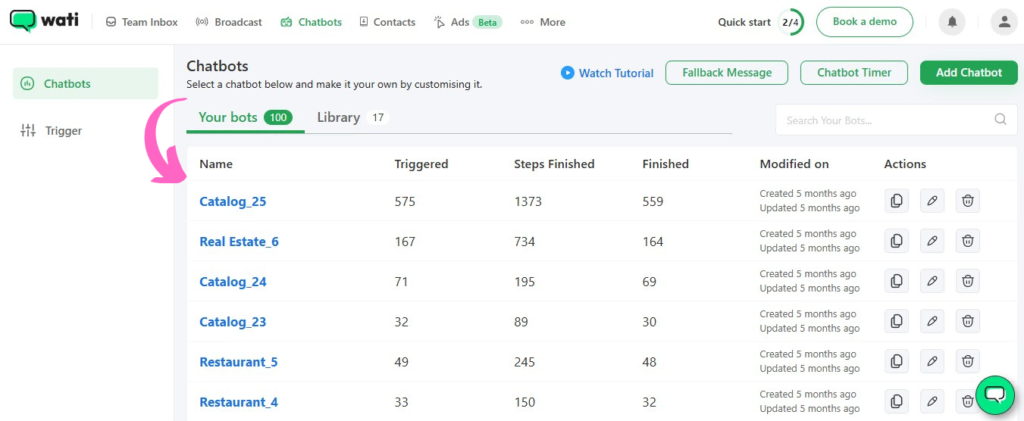The image size is (1024, 421).
Task: Duplicate the Restaurant_5 chatbot
Action: click(x=896, y=361)
